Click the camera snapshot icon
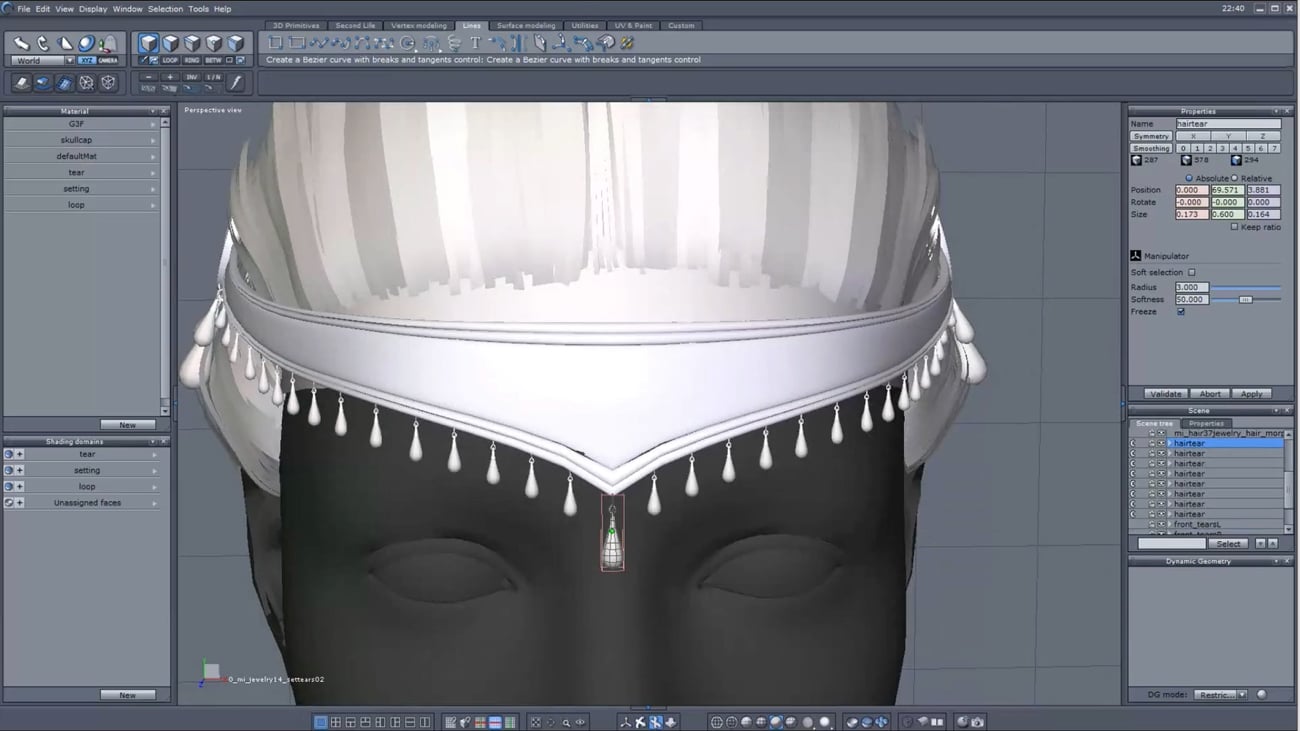 [x=977, y=722]
